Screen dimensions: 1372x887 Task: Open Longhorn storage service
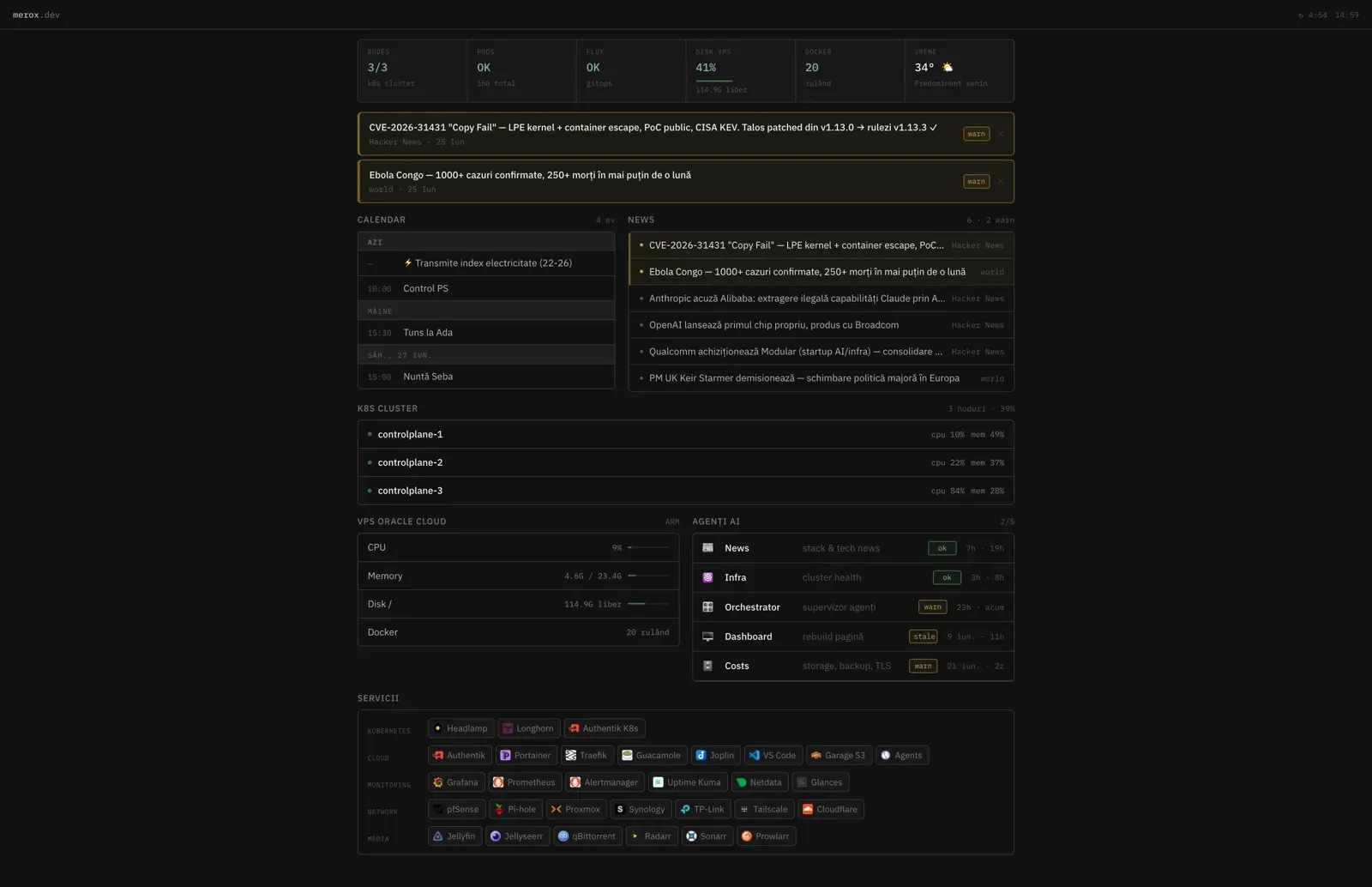(x=529, y=728)
